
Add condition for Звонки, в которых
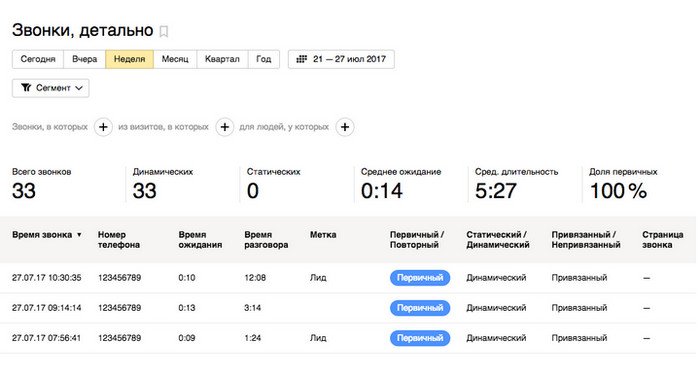pos(103,127)
